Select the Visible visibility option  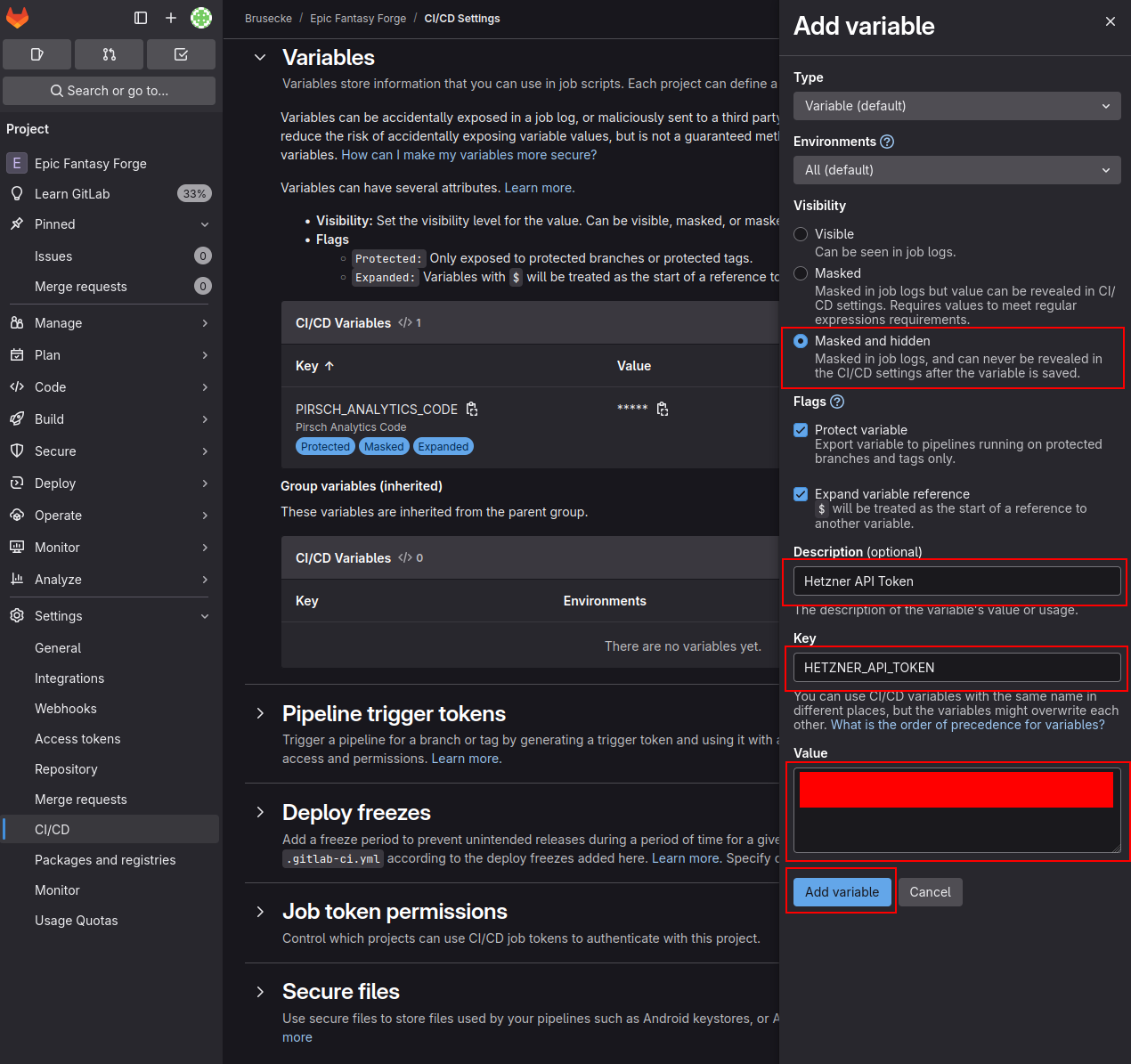click(801, 234)
